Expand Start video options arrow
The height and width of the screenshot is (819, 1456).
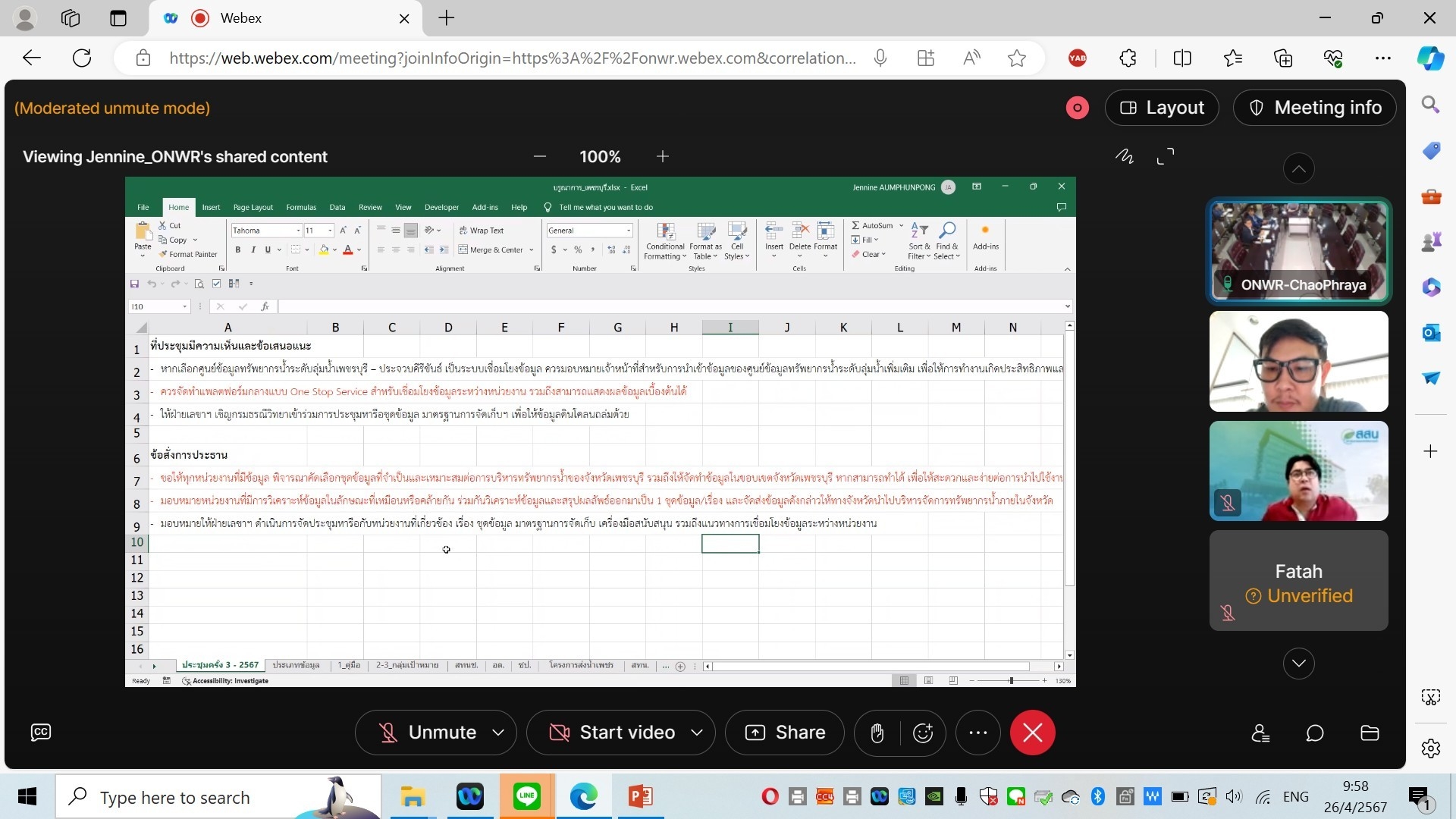point(697,733)
